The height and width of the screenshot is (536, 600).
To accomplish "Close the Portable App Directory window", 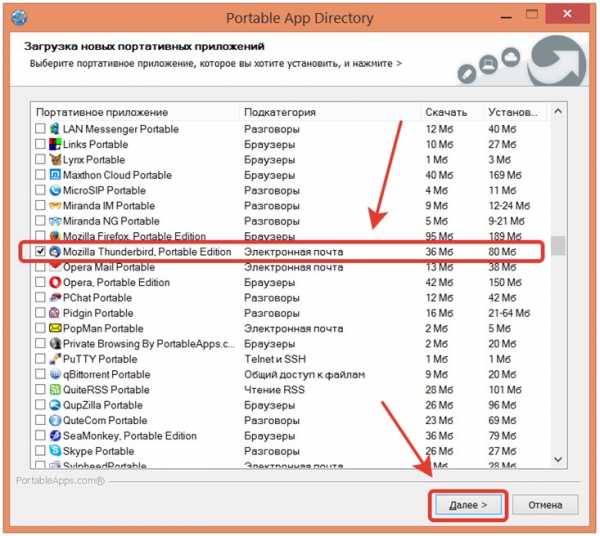I will 567,14.
